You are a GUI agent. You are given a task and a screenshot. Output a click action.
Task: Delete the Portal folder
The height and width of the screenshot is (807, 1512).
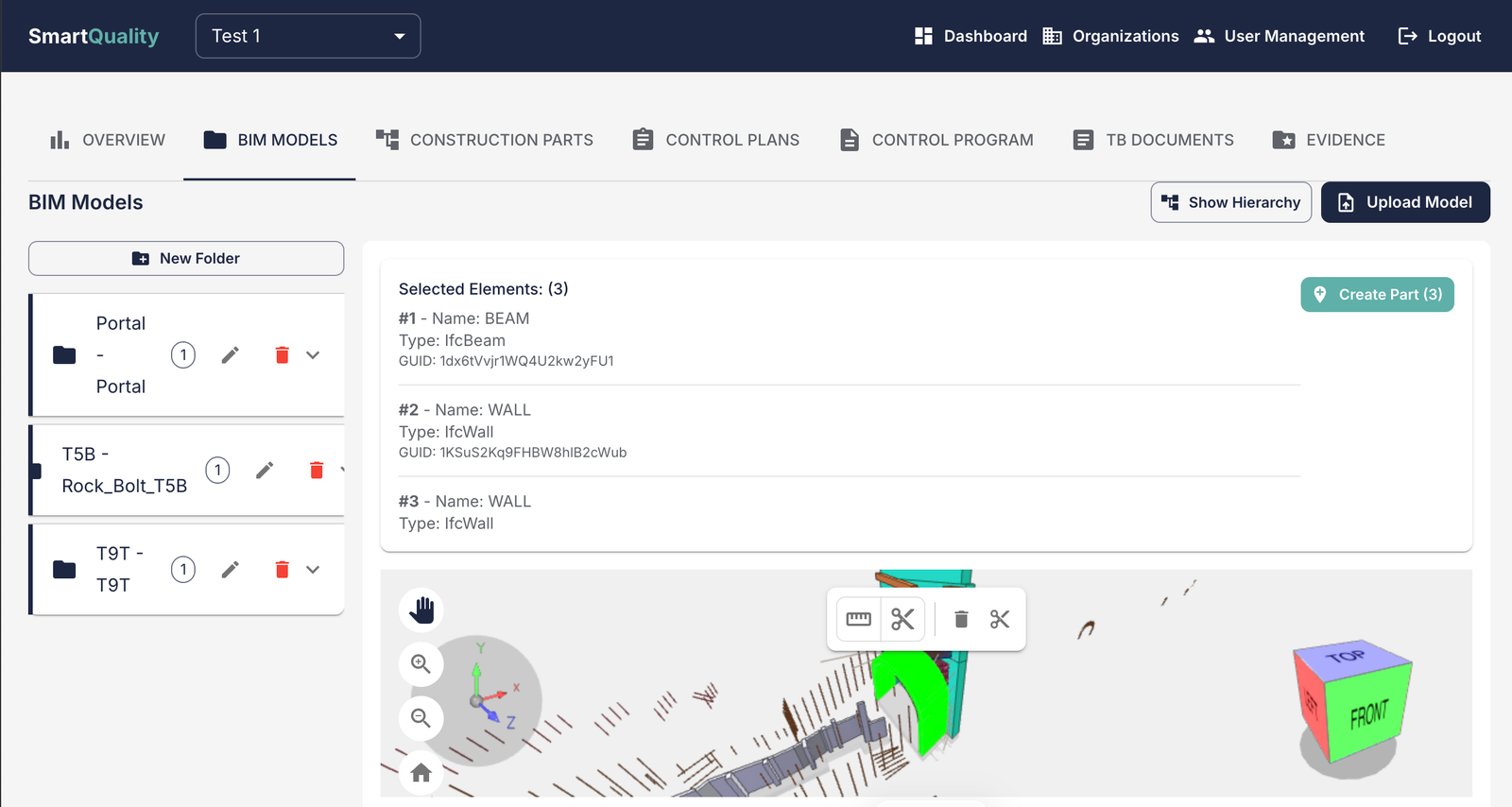click(282, 355)
